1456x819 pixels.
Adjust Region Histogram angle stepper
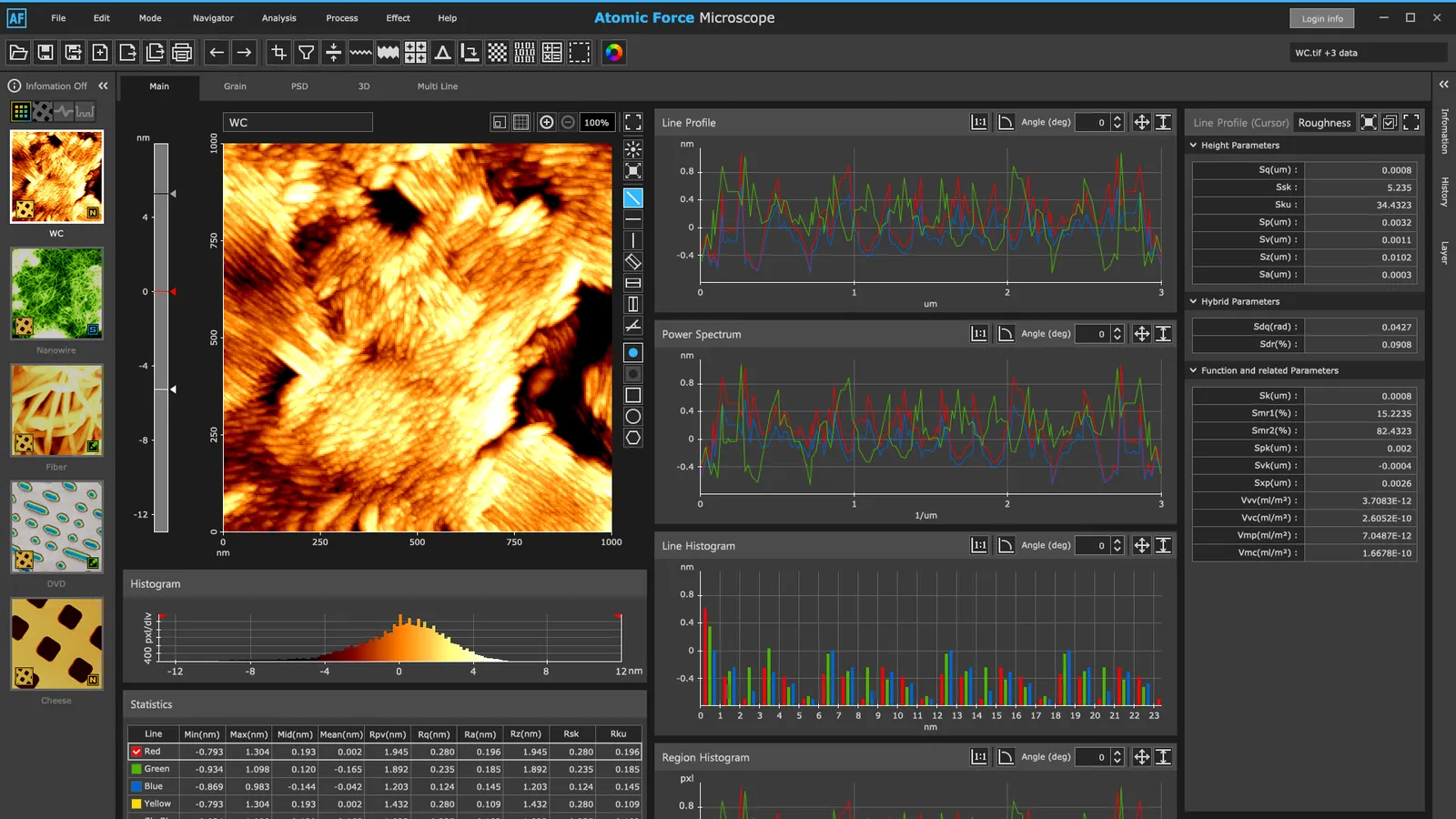pyautogui.click(x=1117, y=757)
